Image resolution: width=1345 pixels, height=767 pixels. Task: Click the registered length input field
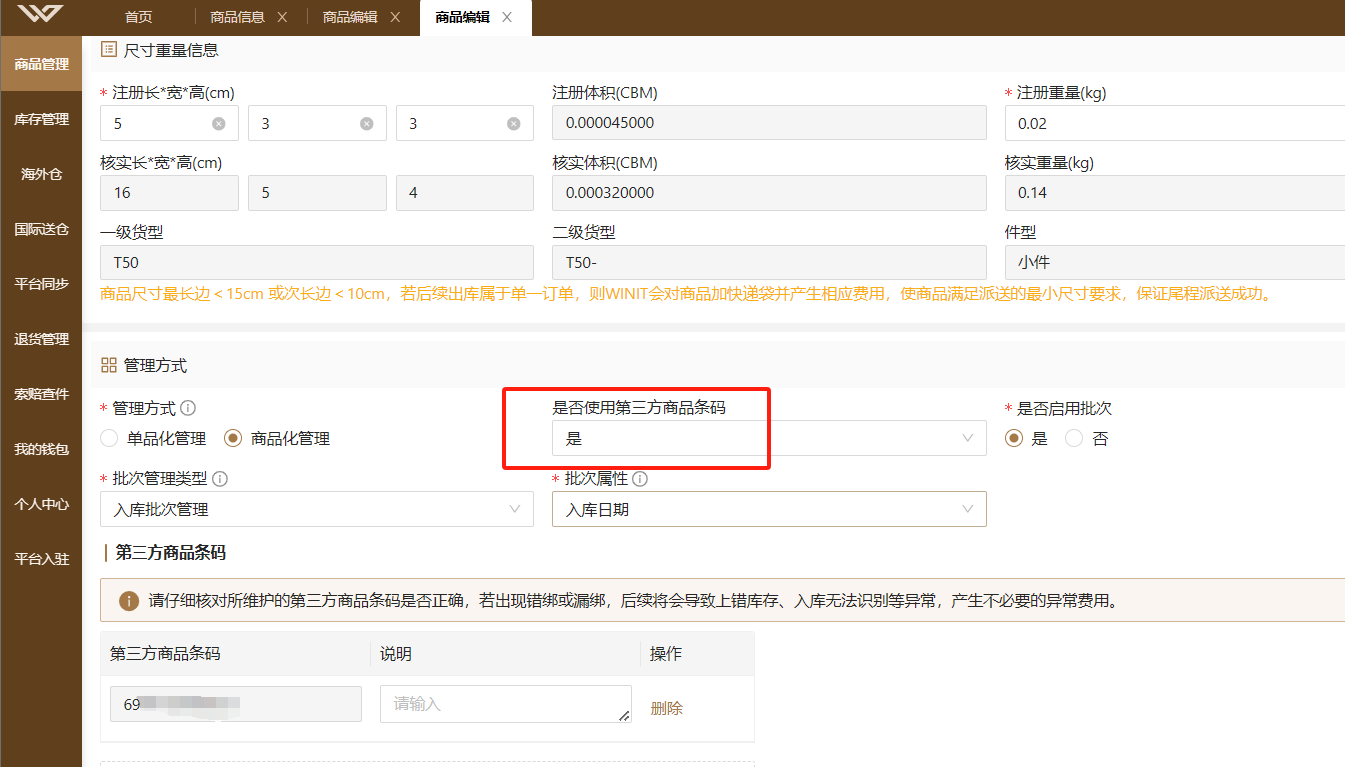[x=169, y=124]
